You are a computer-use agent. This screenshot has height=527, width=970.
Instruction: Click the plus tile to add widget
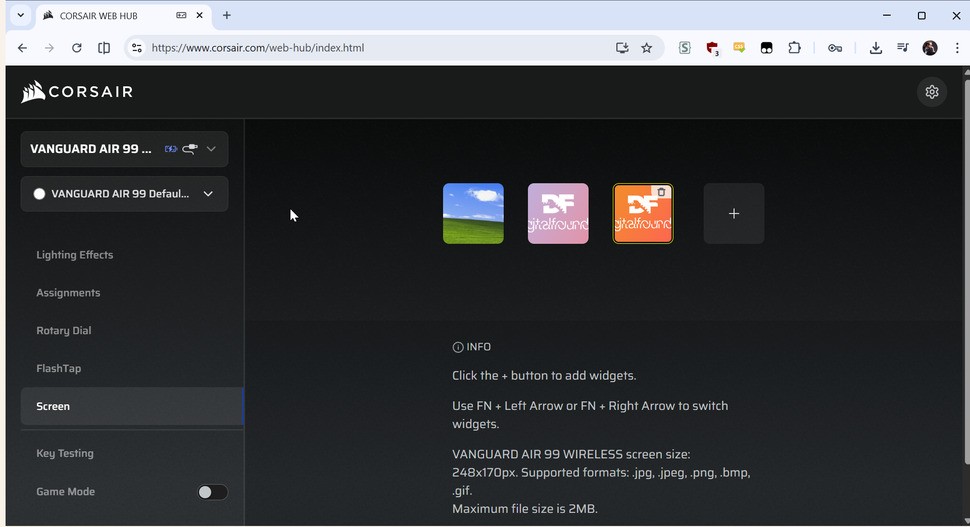click(734, 213)
